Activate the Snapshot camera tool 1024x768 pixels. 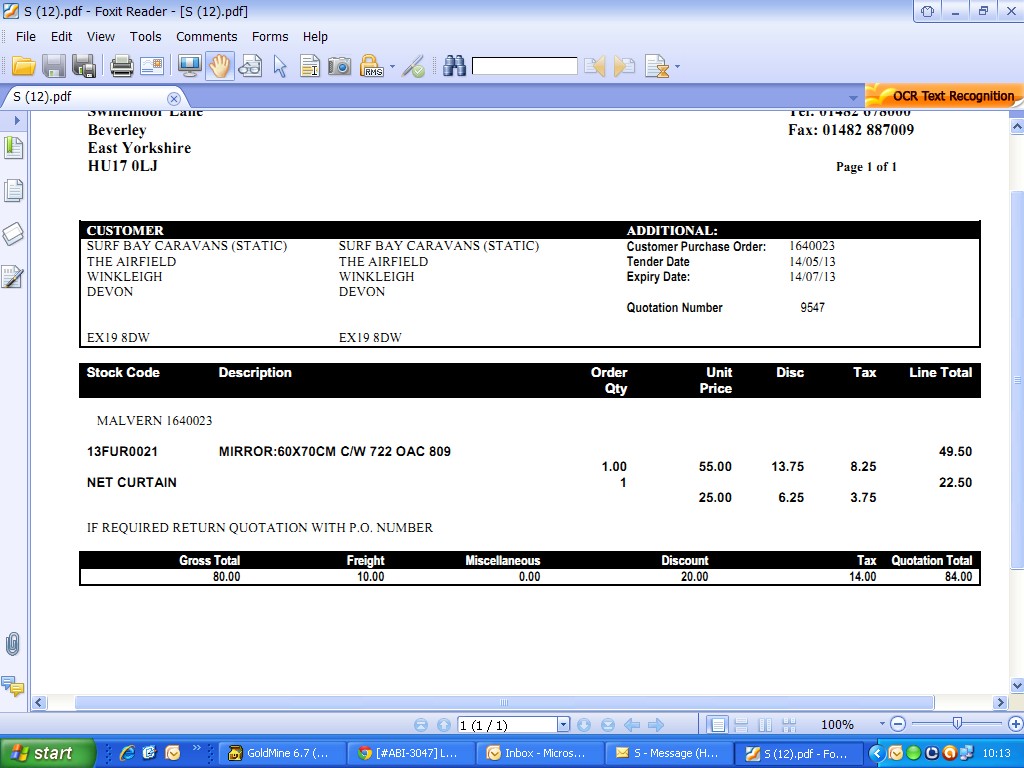click(x=340, y=66)
